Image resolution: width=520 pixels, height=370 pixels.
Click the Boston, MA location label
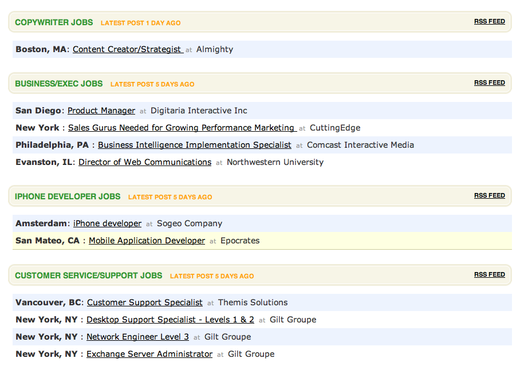(x=42, y=49)
